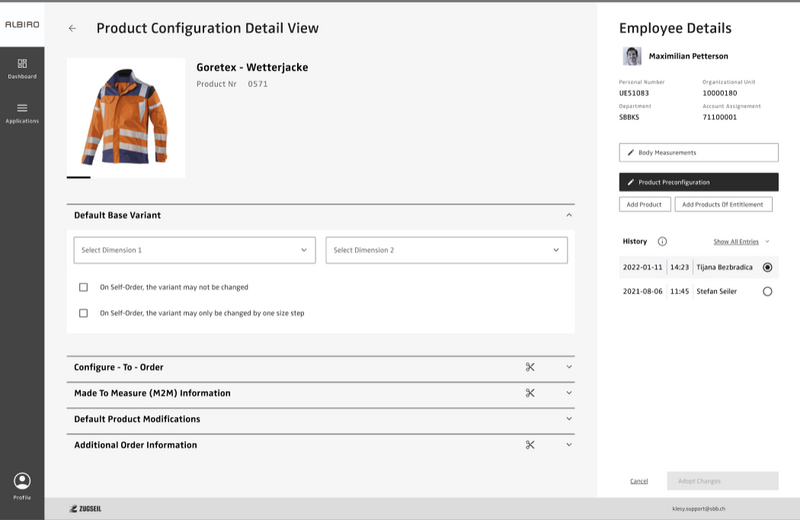Click scissors icon on Additional Order Information
Image resolution: width=800 pixels, height=520 pixels.
point(530,445)
